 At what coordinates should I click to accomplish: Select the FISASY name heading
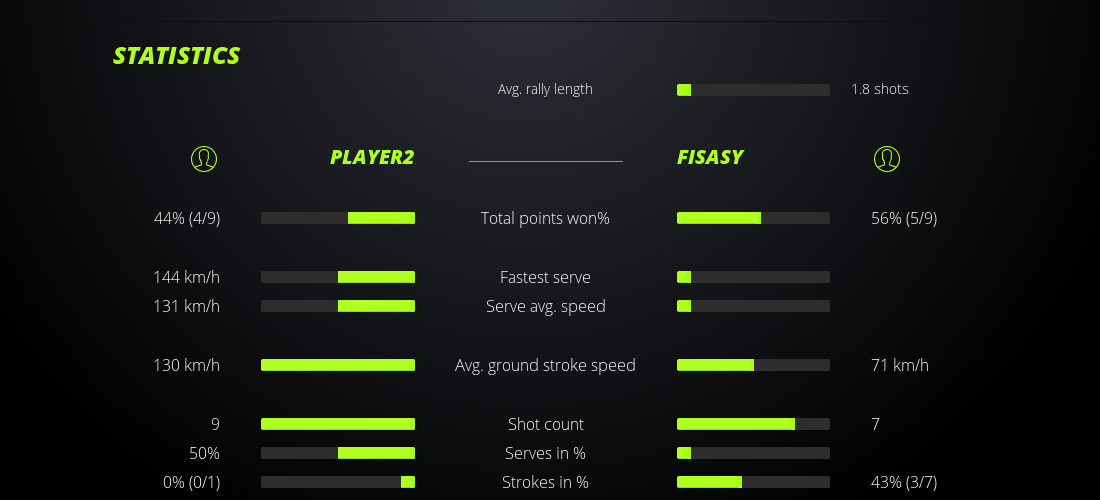click(x=710, y=157)
